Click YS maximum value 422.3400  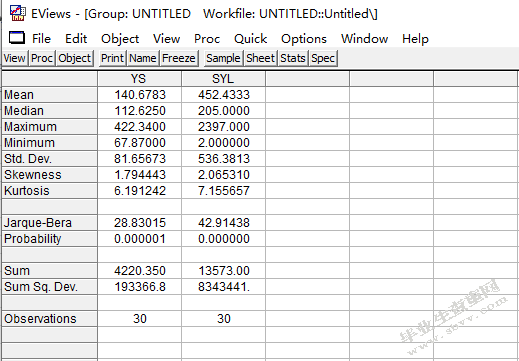(140, 127)
